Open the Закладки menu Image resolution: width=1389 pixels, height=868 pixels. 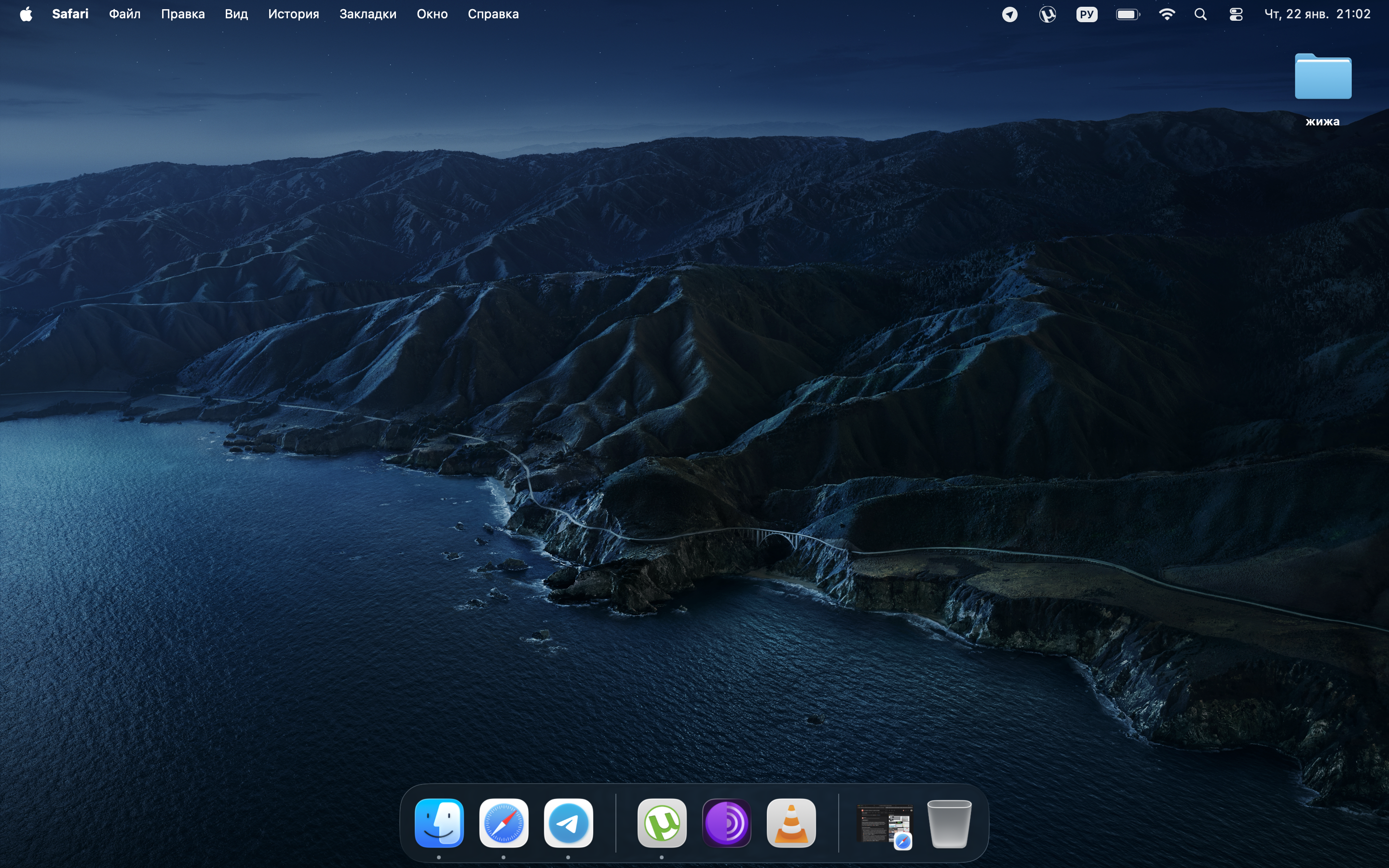tap(368, 14)
